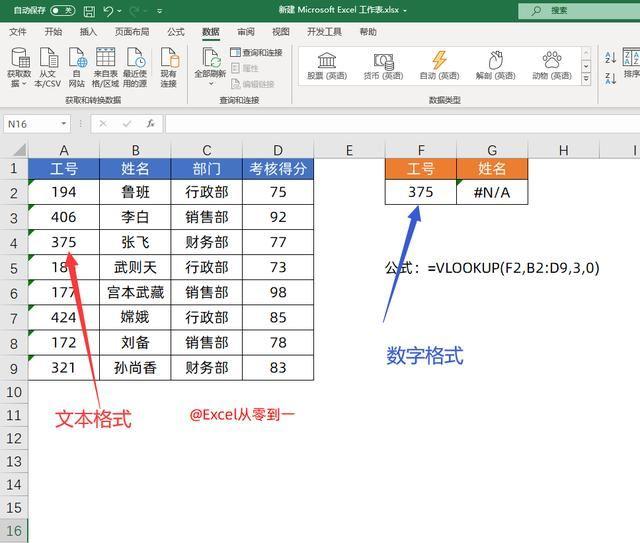
Task: Click Sort A to Z icon
Action: [x=610, y=58]
